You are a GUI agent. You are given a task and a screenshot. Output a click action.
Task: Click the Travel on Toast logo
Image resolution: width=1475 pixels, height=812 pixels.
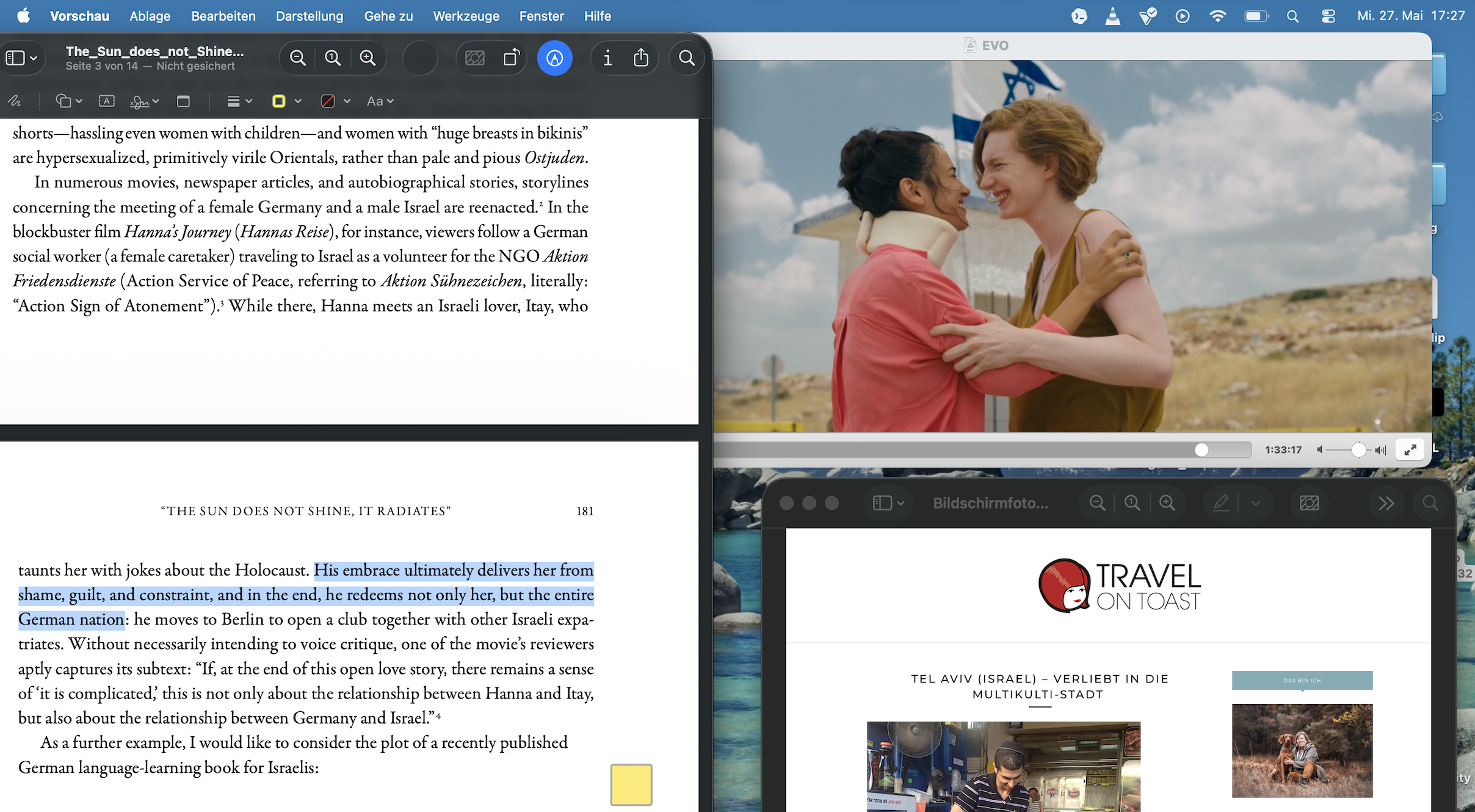1120,585
